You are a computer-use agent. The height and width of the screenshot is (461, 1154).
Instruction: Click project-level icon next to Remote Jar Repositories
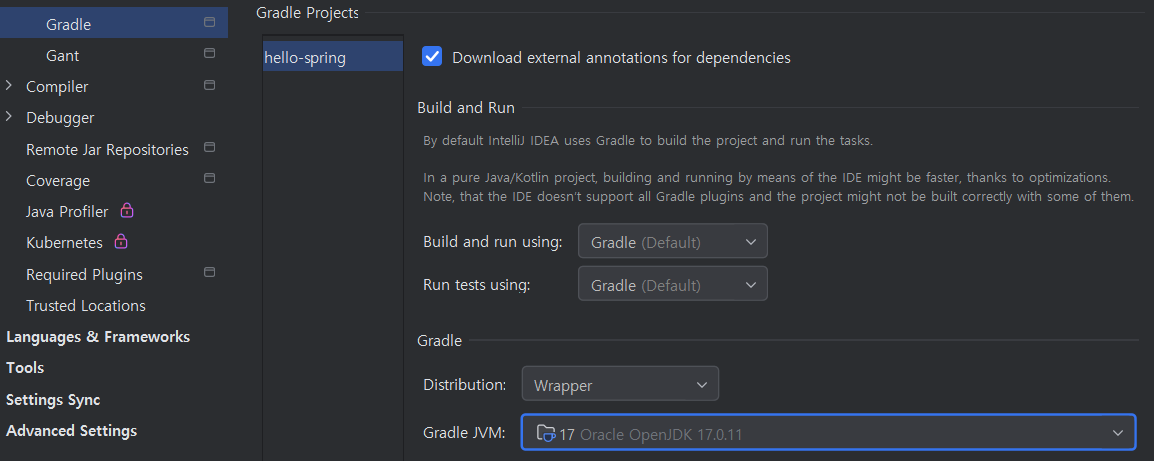pyautogui.click(x=209, y=147)
